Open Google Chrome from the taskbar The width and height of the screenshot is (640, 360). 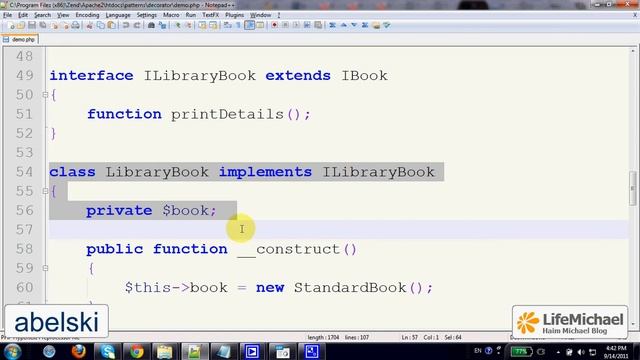click(137, 351)
